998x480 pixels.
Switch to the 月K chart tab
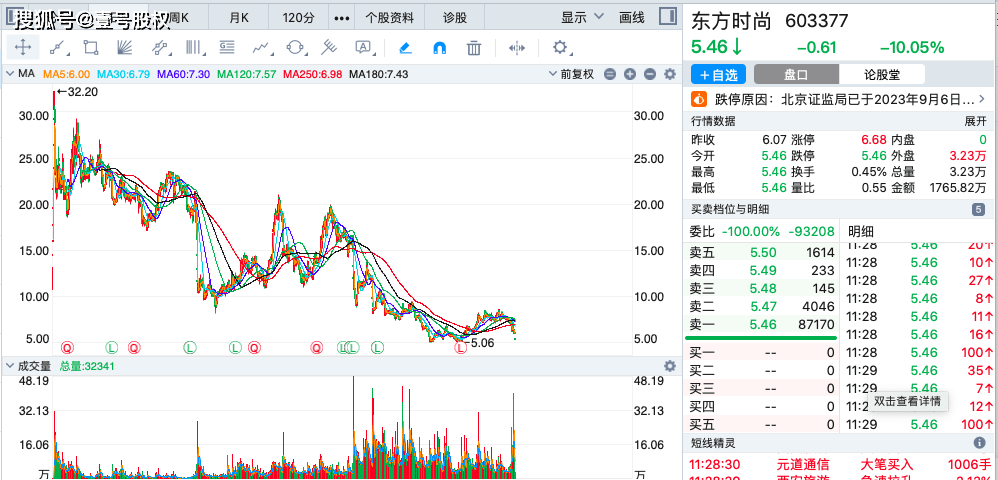click(x=239, y=17)
